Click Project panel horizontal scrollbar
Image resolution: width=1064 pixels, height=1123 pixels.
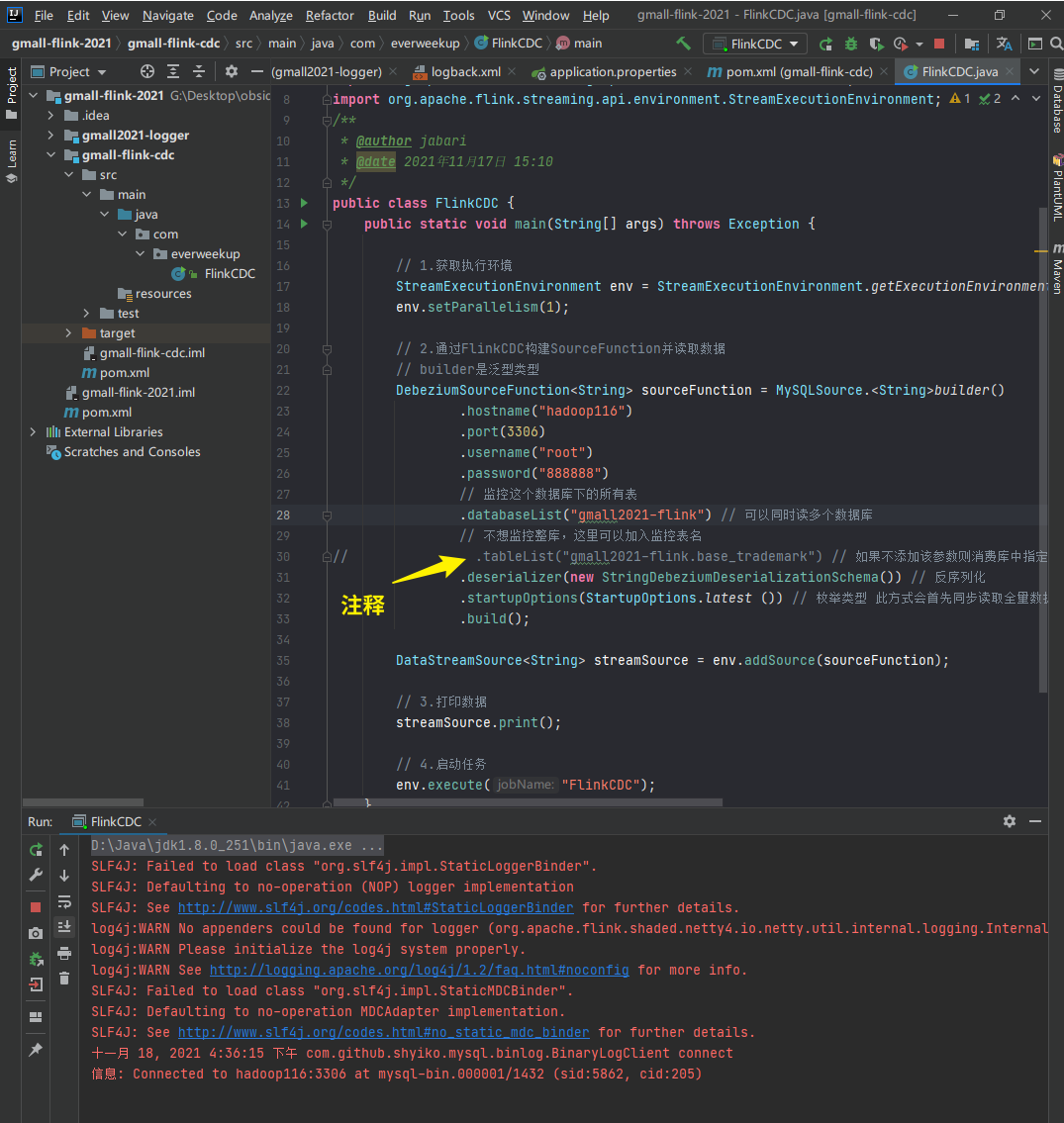pos(83,802)
